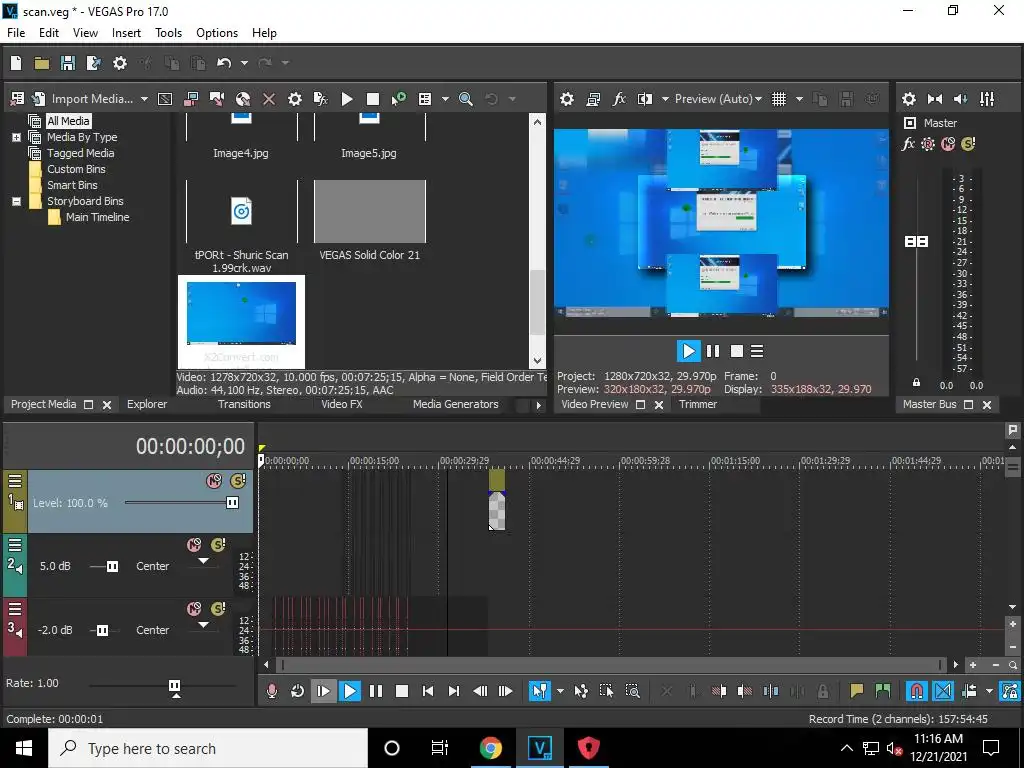This screenshot has height=768, width=1024.
Task: Open Render As from main toolbar
Action: pyautogui.click(x=93, y=63)
